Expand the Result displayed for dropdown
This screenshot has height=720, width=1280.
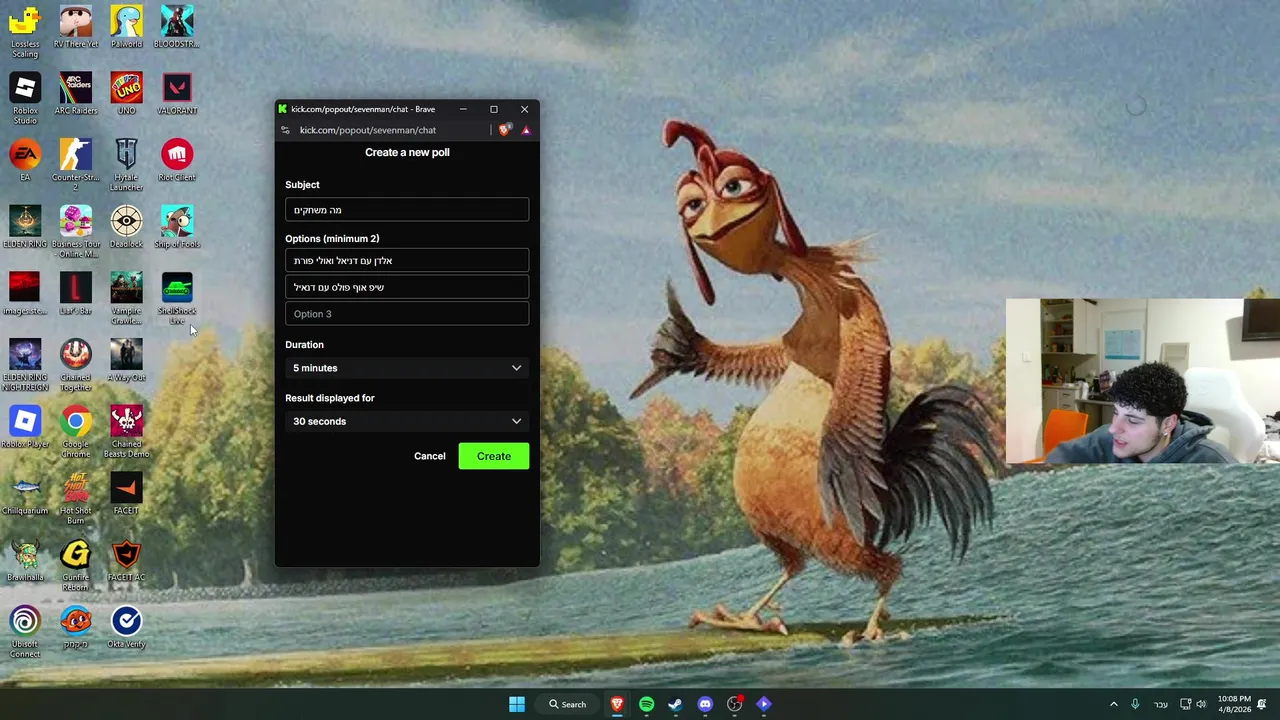(407, 421)
